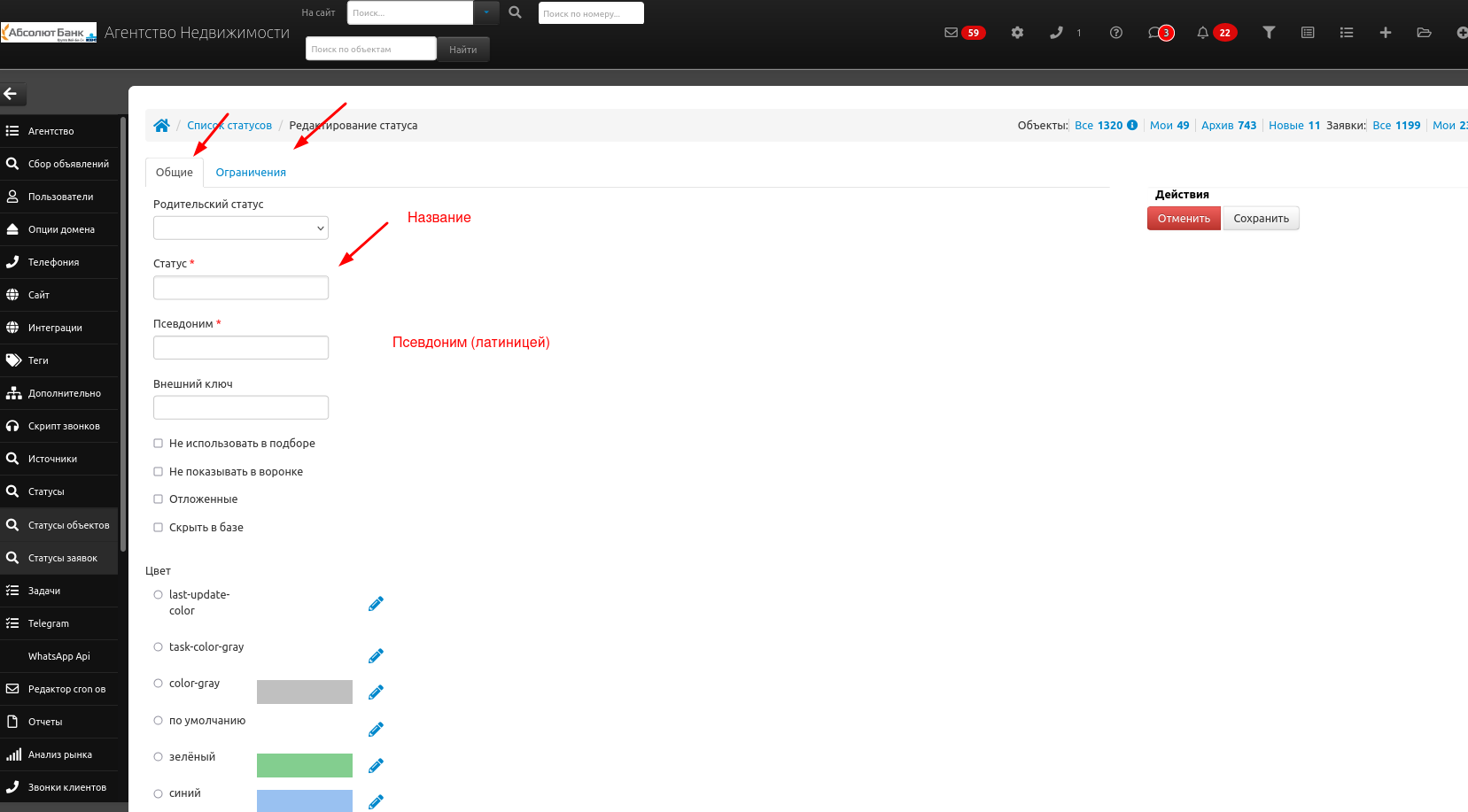
Task: Click the magnifier search icon in header
Action: tap(515, 12)
